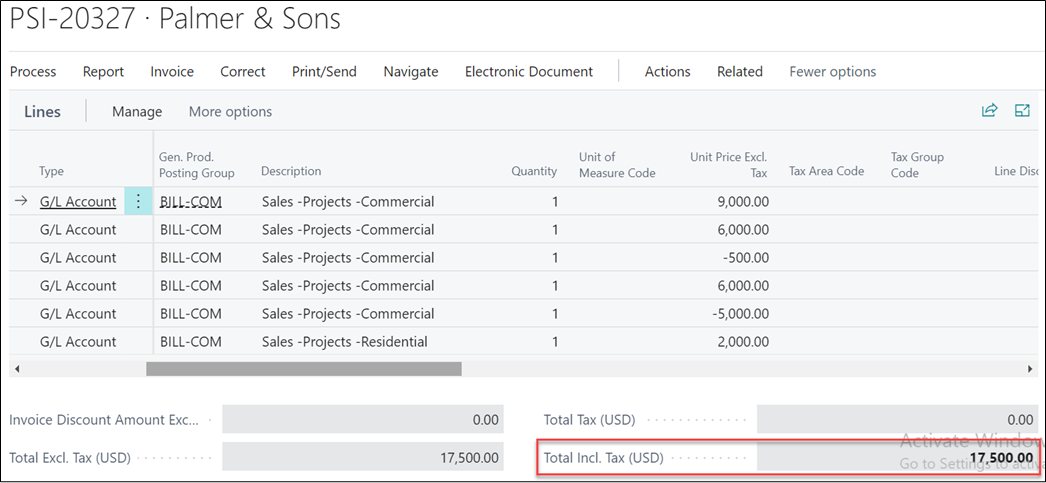Screen dimensions: 1046x483
Task: Click Fewer options to collapse actions
Action: coord(832,71)
